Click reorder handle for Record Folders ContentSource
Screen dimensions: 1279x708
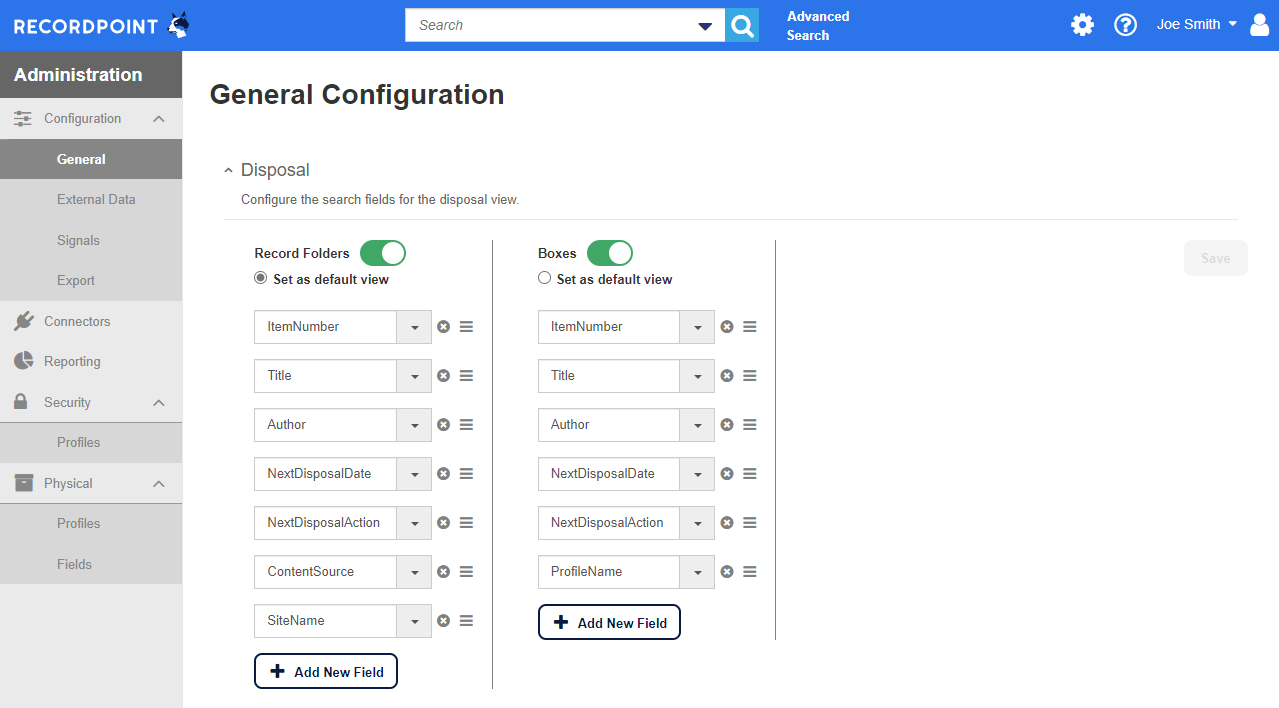click(x=466, y=572)
